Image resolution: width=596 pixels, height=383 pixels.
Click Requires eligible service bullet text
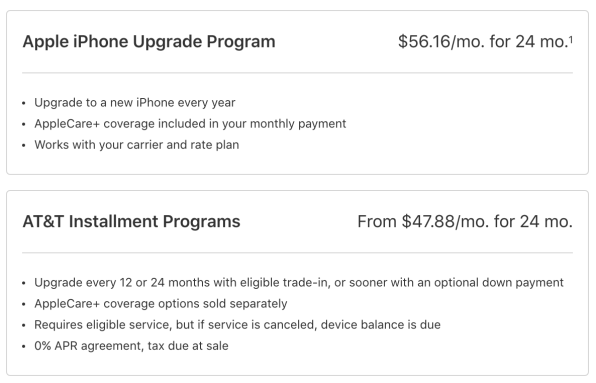coord(238,325)
